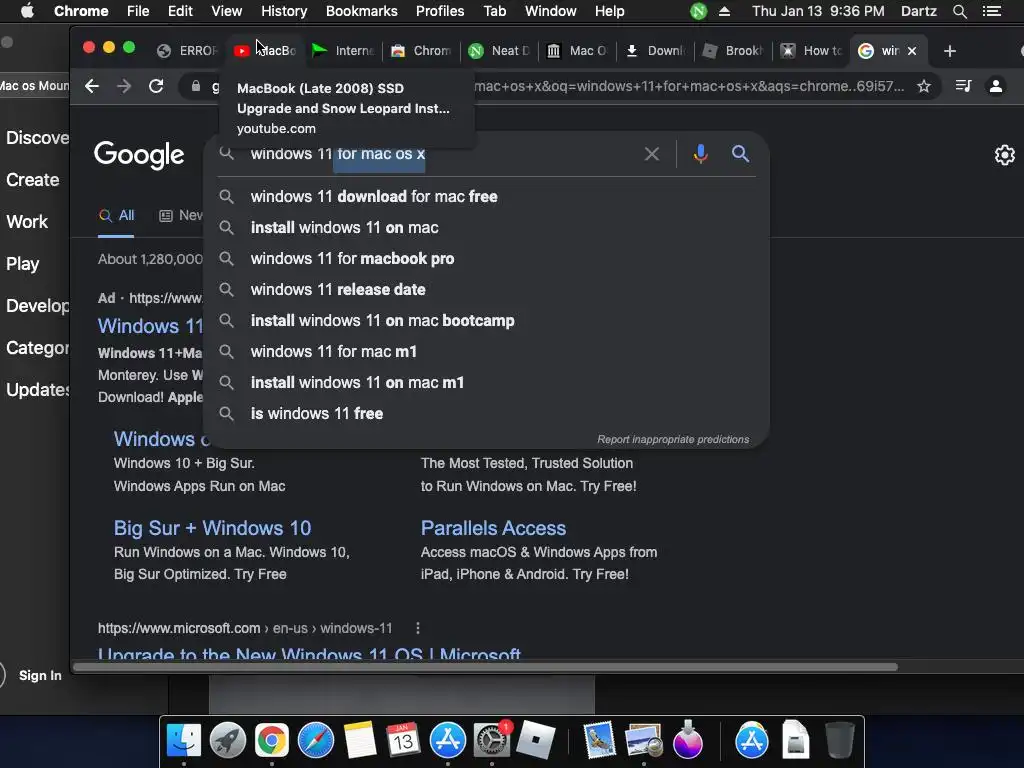
Task: Open the Profiles menu
Action: [440, 11]
